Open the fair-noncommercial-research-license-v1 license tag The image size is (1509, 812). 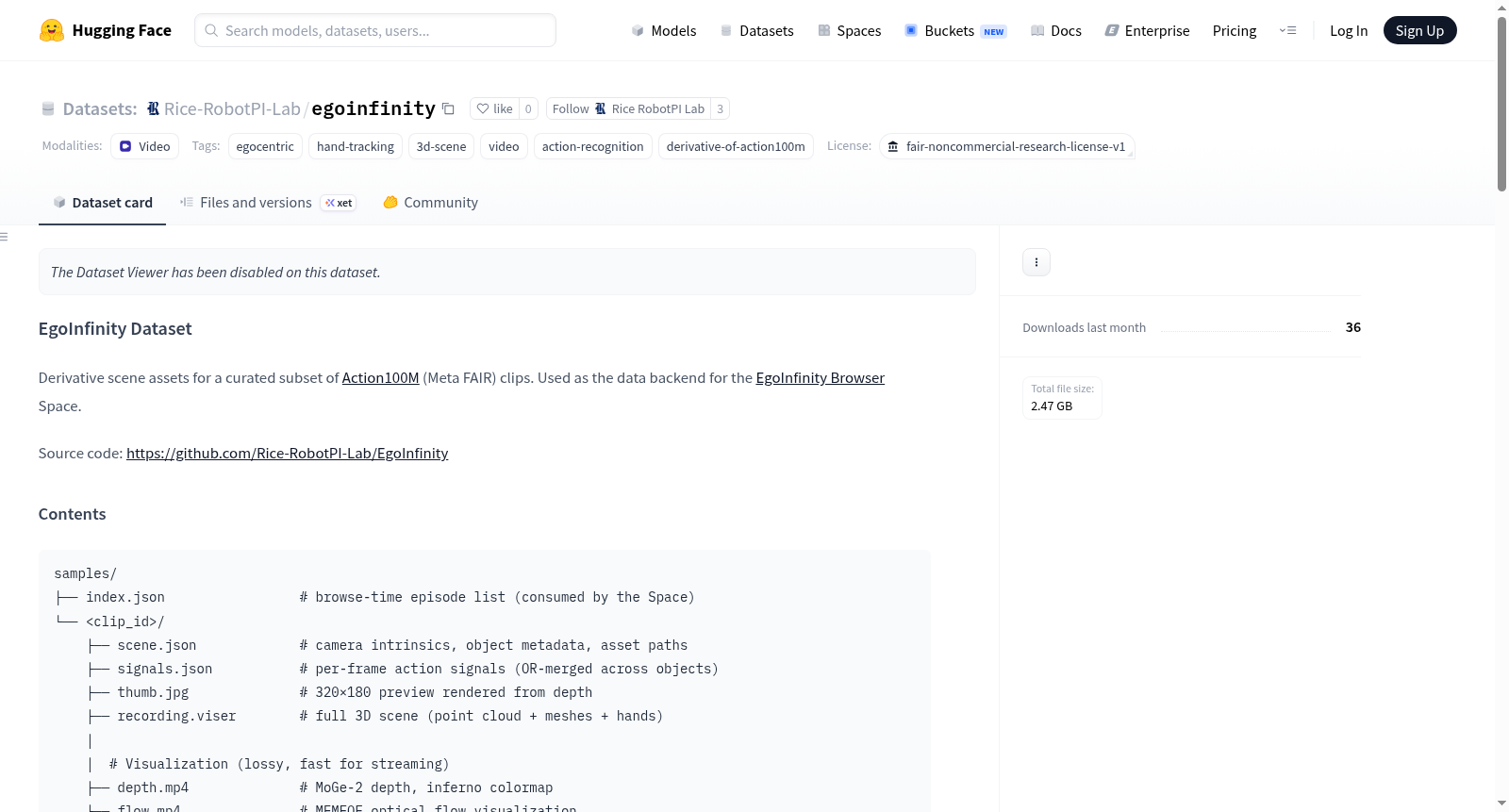[1006, 146]
